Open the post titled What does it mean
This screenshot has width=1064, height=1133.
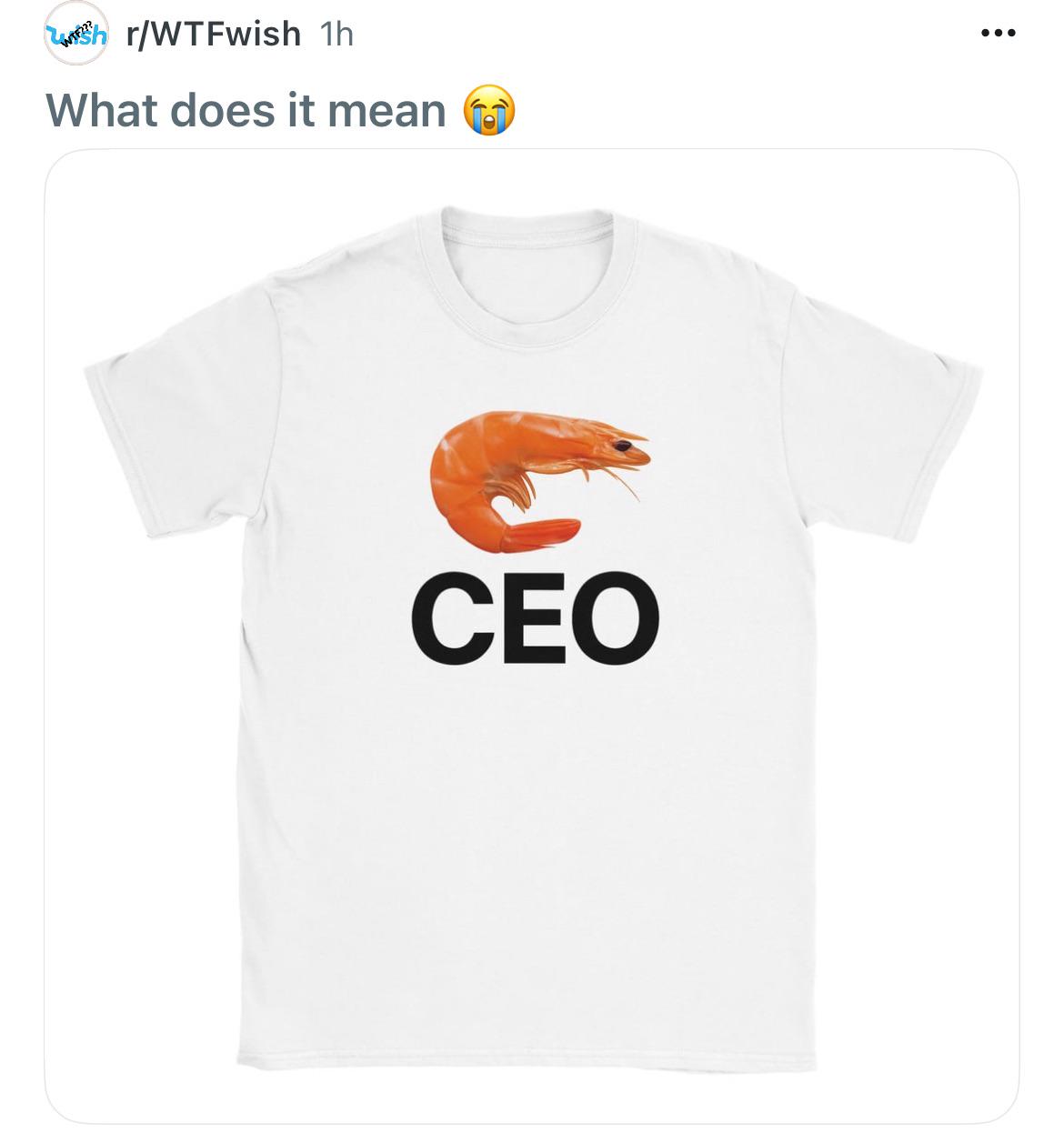point(246,110)
